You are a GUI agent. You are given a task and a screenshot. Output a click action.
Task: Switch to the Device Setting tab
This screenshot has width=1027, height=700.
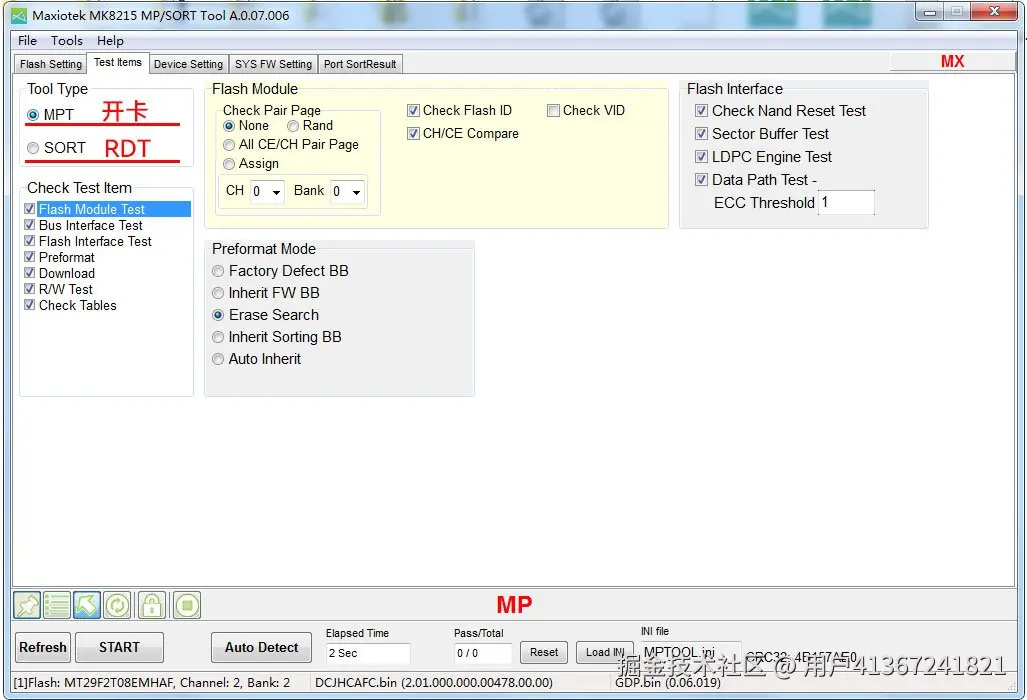tap(189, 64)
